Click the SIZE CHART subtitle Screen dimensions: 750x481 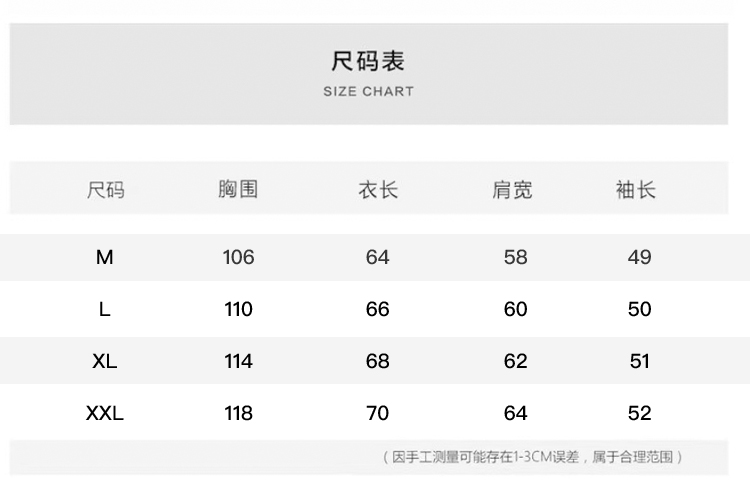[x=368, y=91]
